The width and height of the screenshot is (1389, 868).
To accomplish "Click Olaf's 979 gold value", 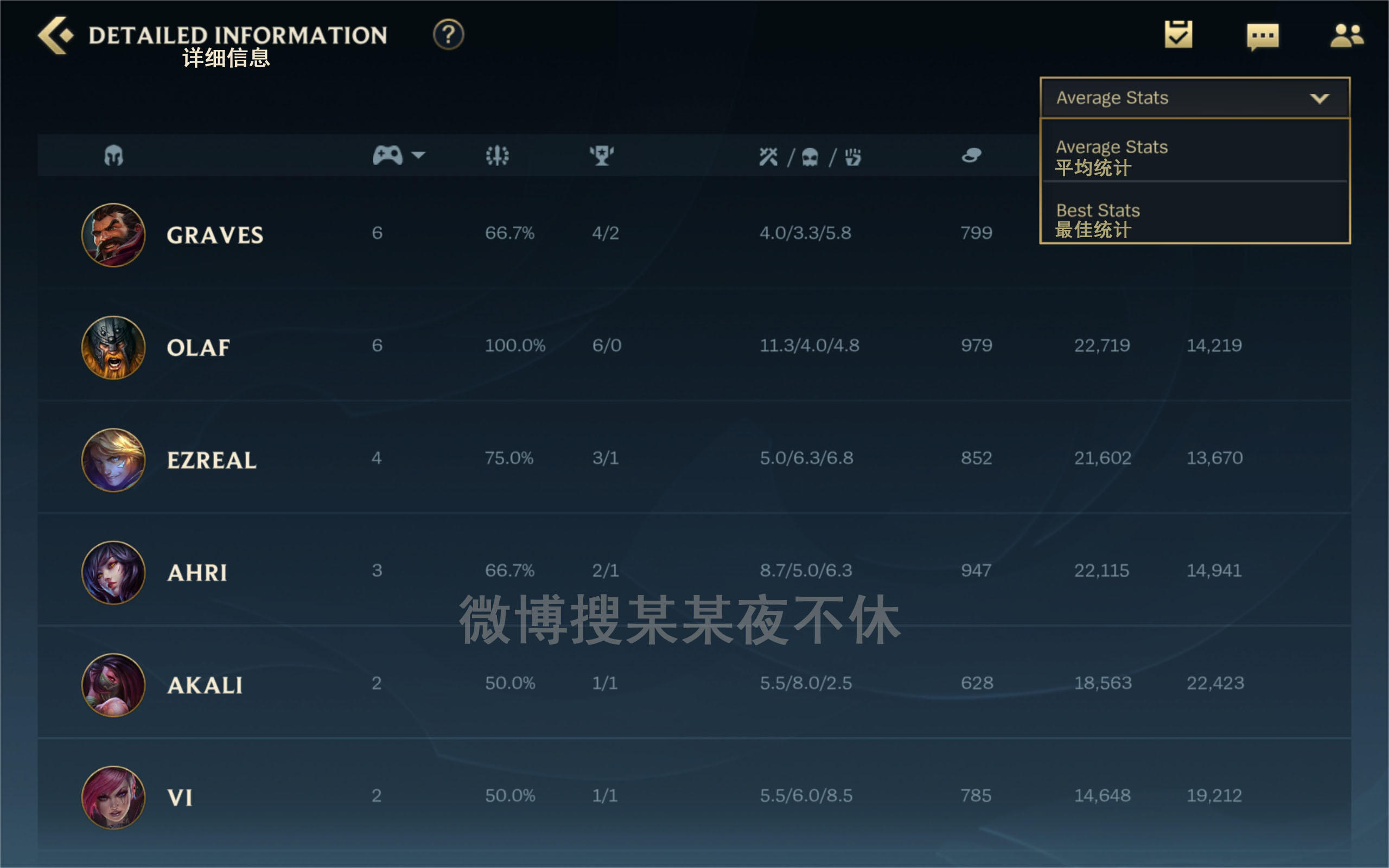I will (976, 345).
